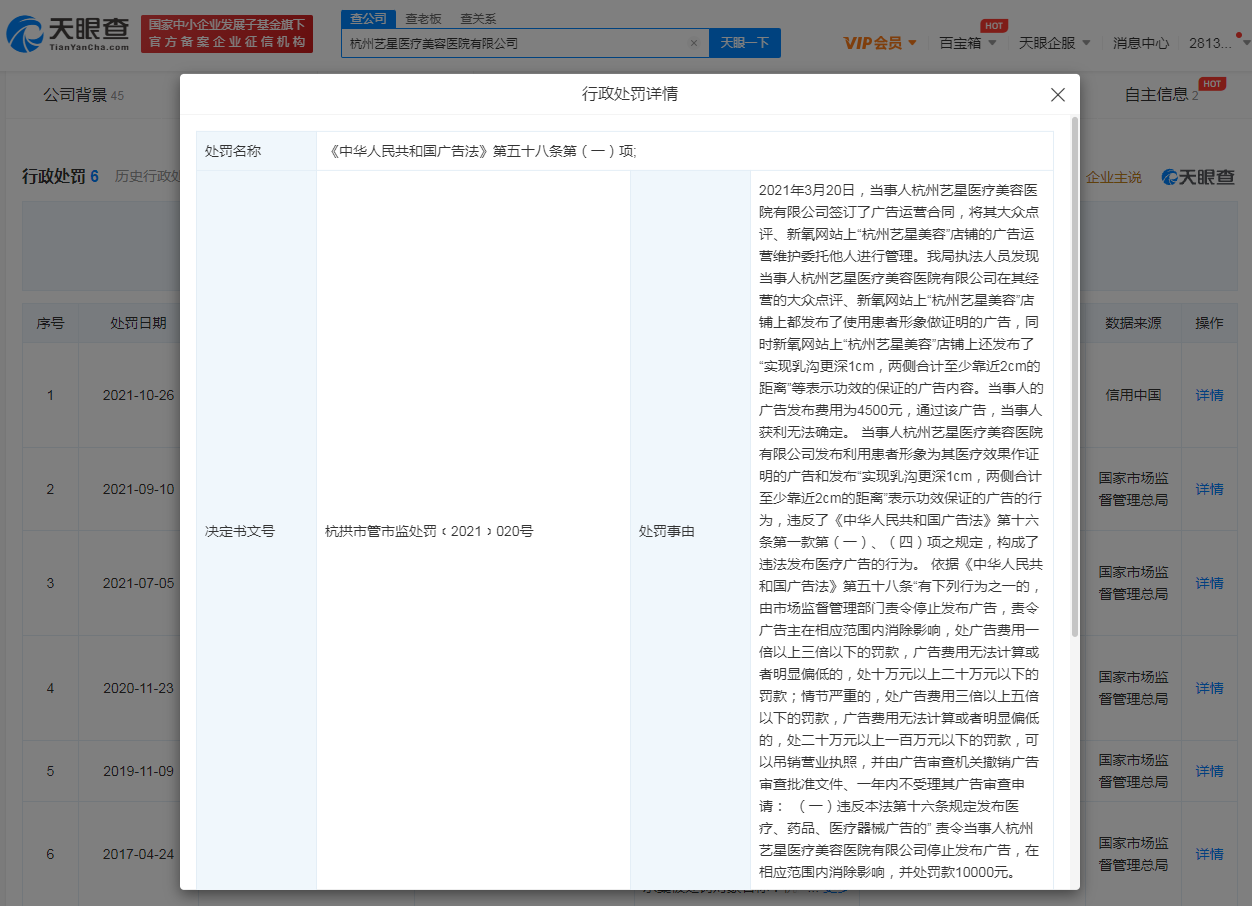1252x906 pixels.
Task: Open 消息中心 message center
Action: click(1141, 43)
